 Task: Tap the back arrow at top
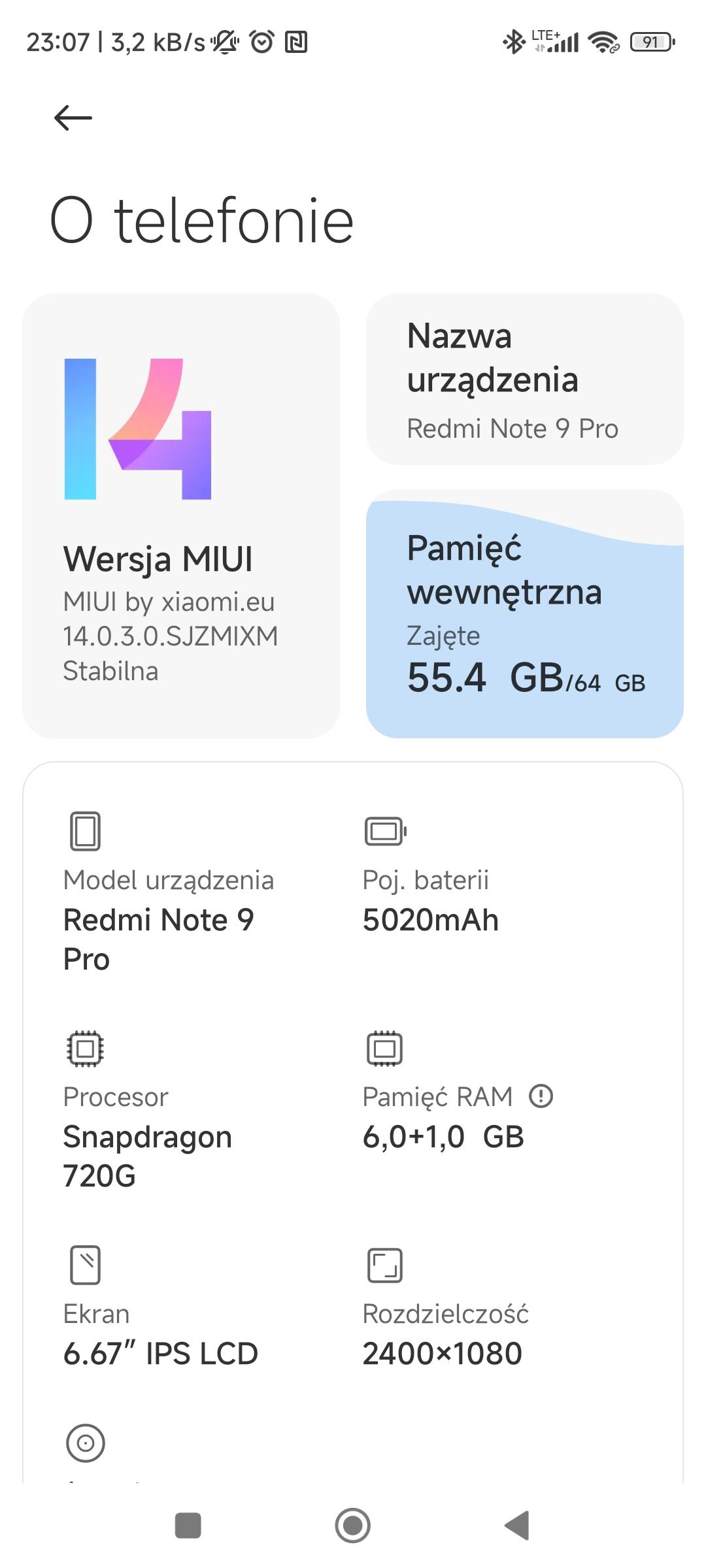[73, 118]
